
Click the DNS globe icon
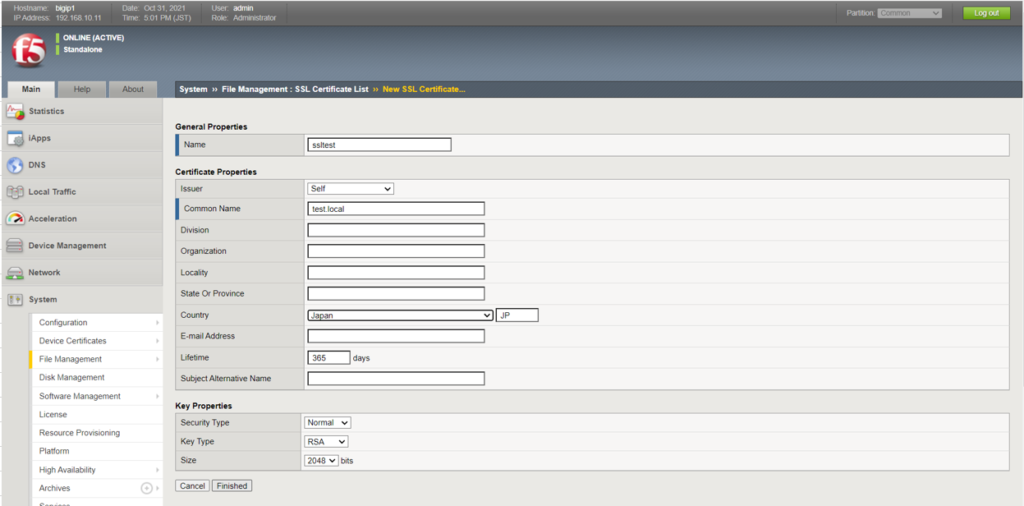tap(15, 165)
